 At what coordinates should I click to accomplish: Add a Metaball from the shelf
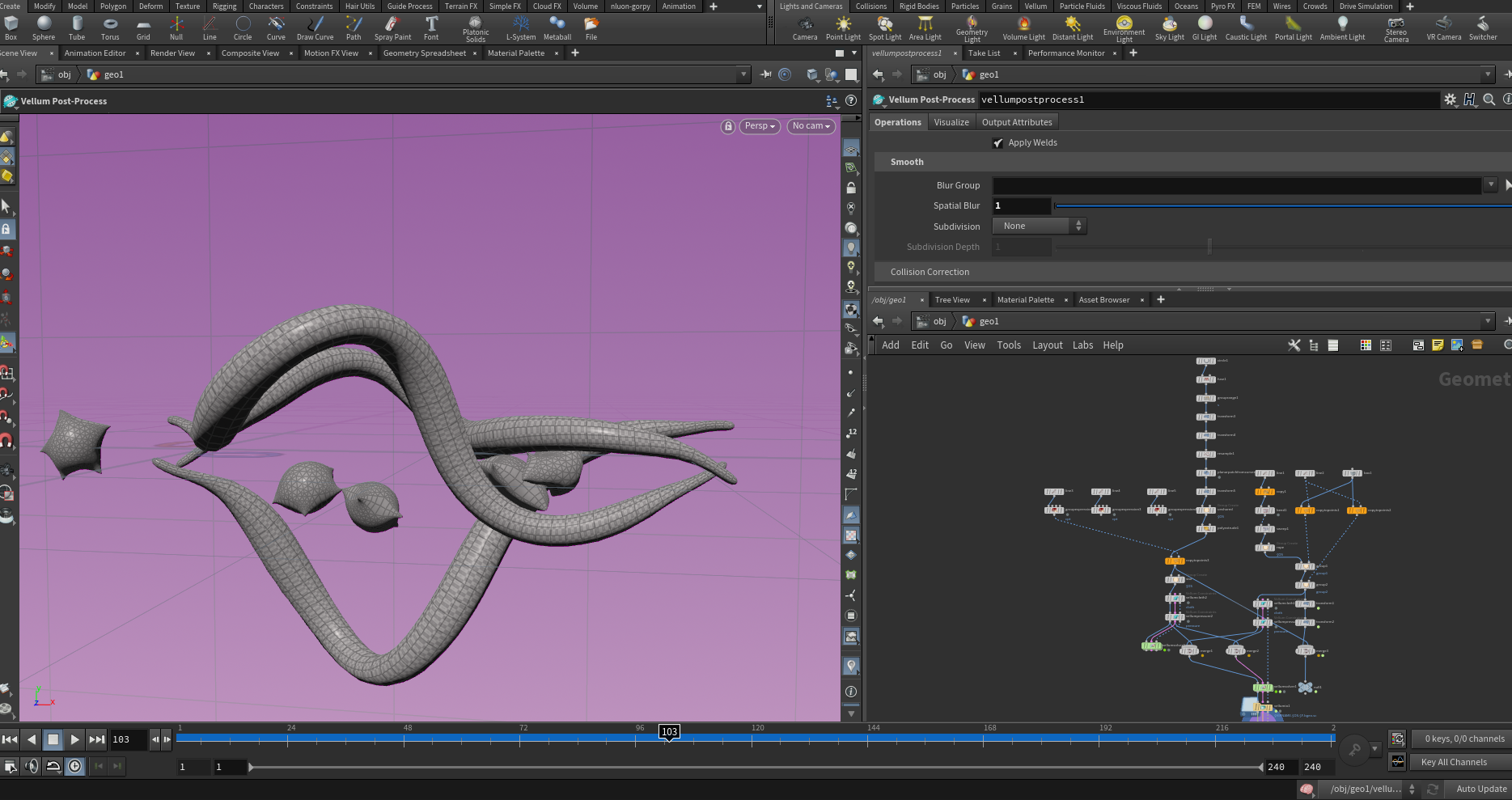point(557,28)
